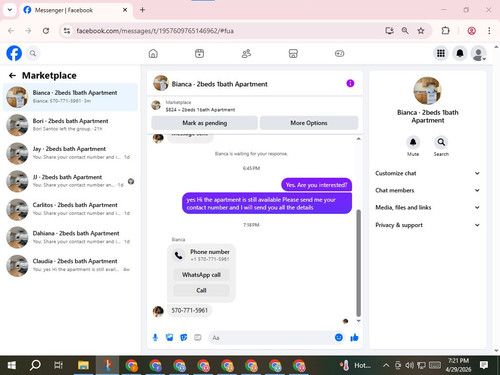500x375 pixels.
Task: Record a voice clip with microphone icon
Action: coord(155,338)
